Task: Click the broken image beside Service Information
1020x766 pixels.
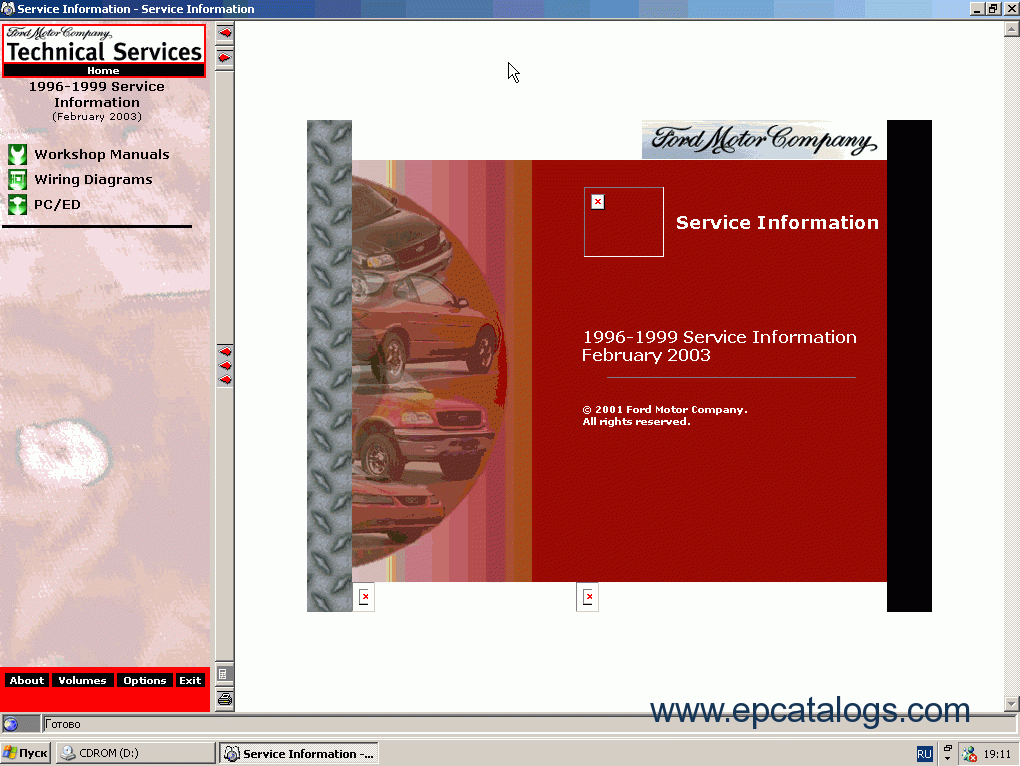Action: tap(623, 222)
